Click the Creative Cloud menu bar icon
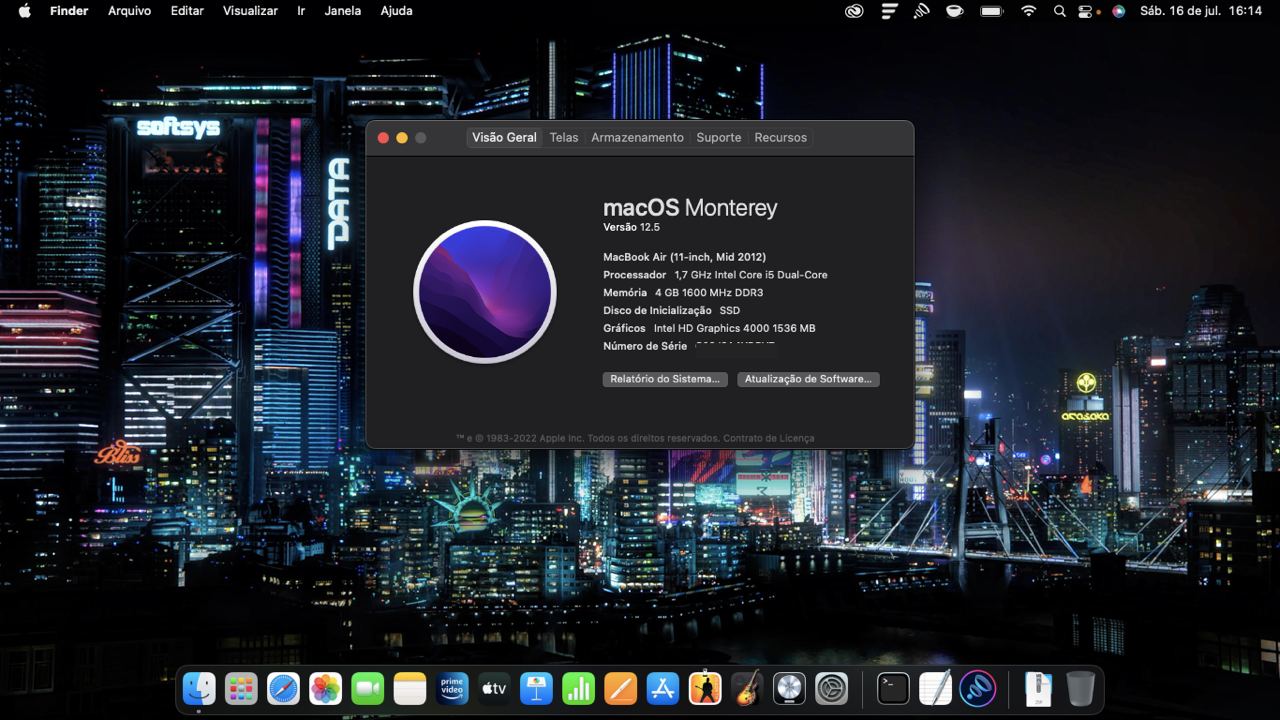The image size is (1280, 720). 854,11
